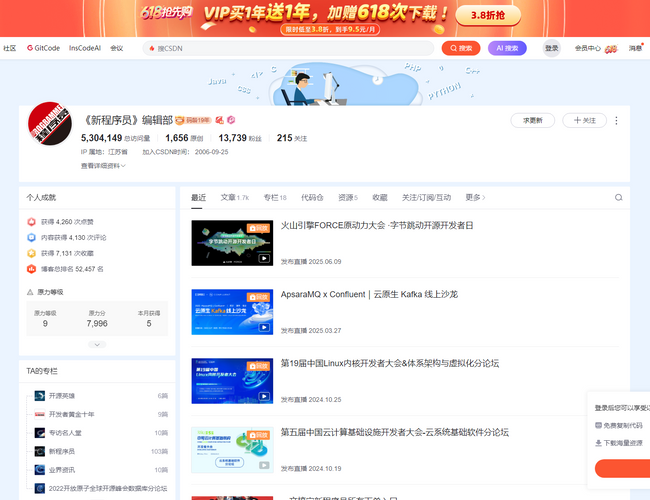Click the 关注 follow button
650x500 pixels.
click(x=585, y=120)
